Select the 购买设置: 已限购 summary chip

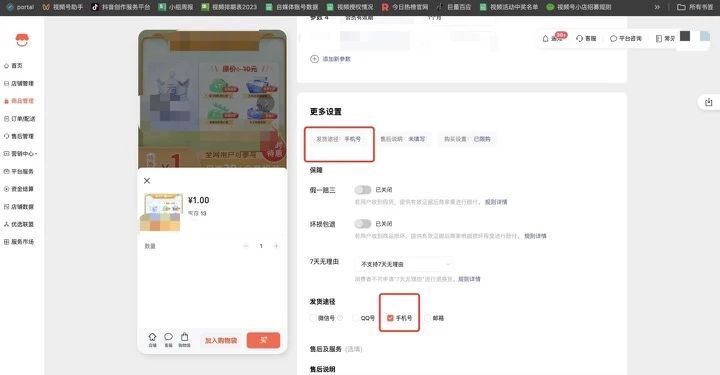click(467, 139)
